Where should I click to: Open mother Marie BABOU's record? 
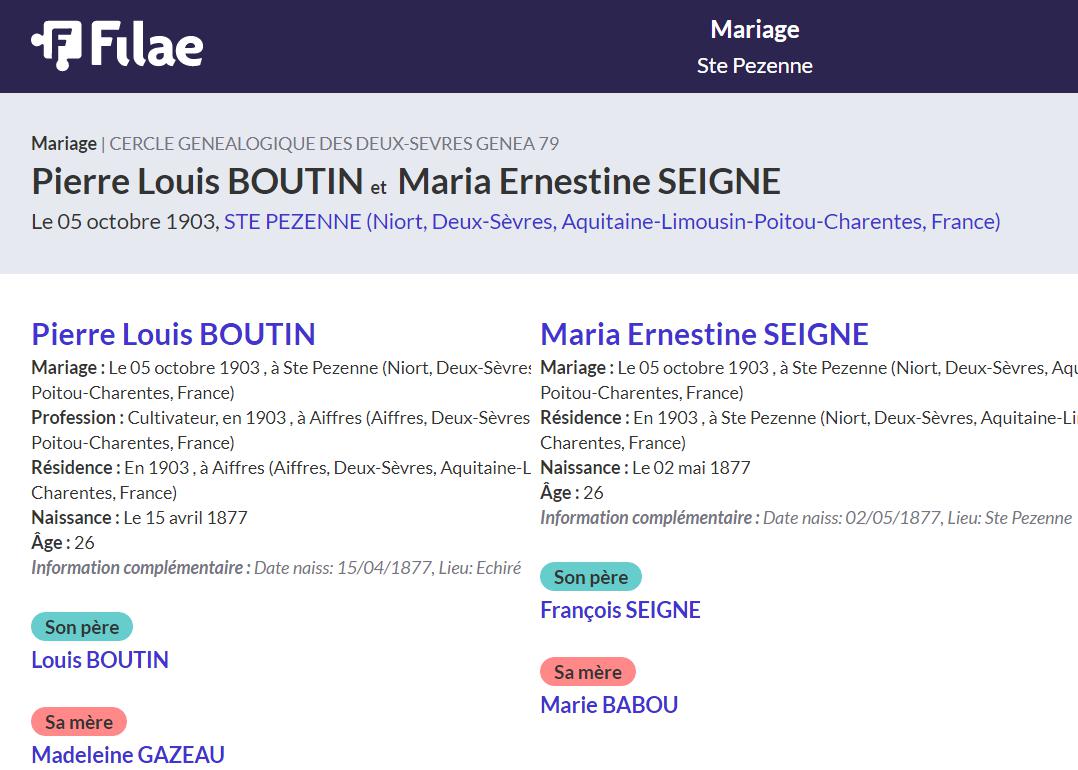(x=609, y=705)
